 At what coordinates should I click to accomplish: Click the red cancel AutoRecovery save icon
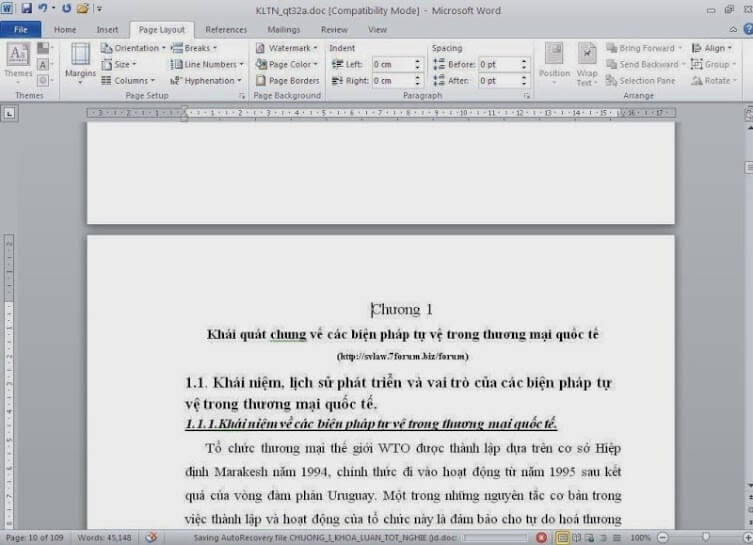[x=541, y=537]
